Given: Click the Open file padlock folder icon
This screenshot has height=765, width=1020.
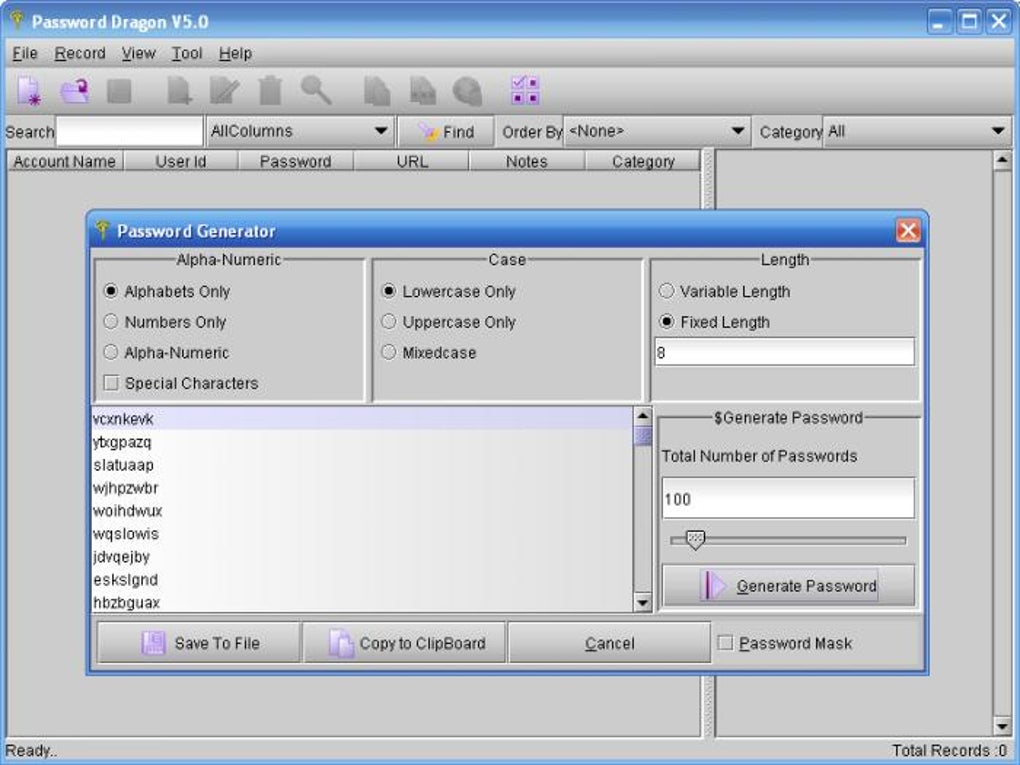Looking at the screenshot, I should (74, 91).
